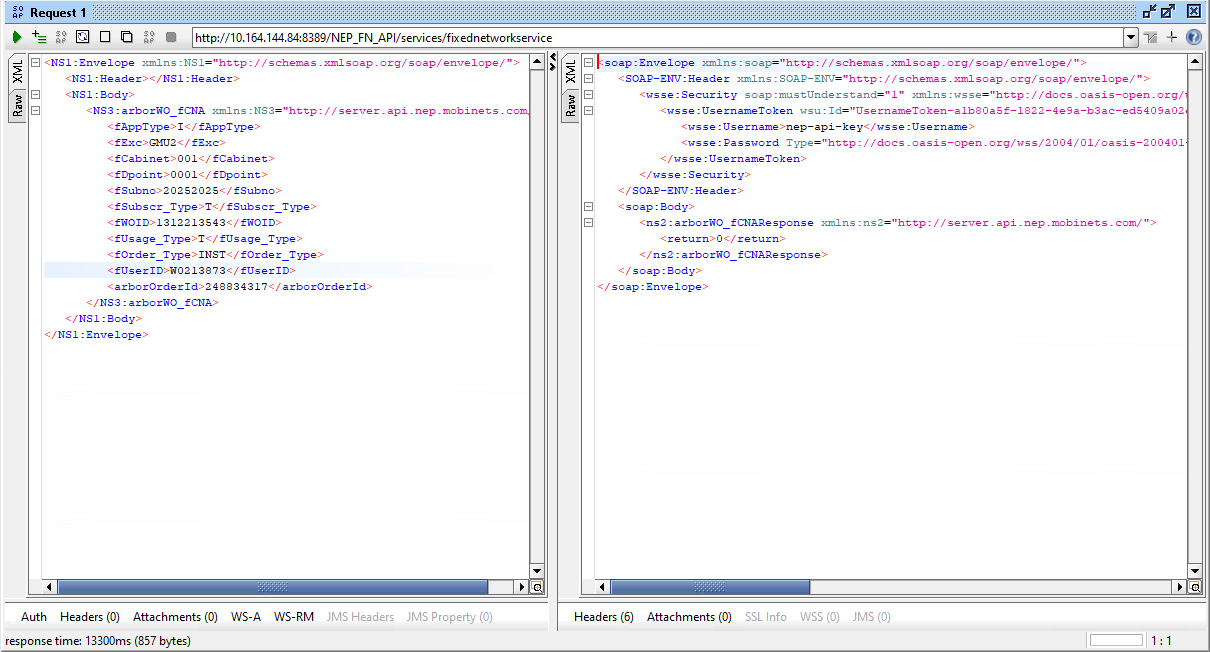Click the create empty request square icon

coord(105,37)
